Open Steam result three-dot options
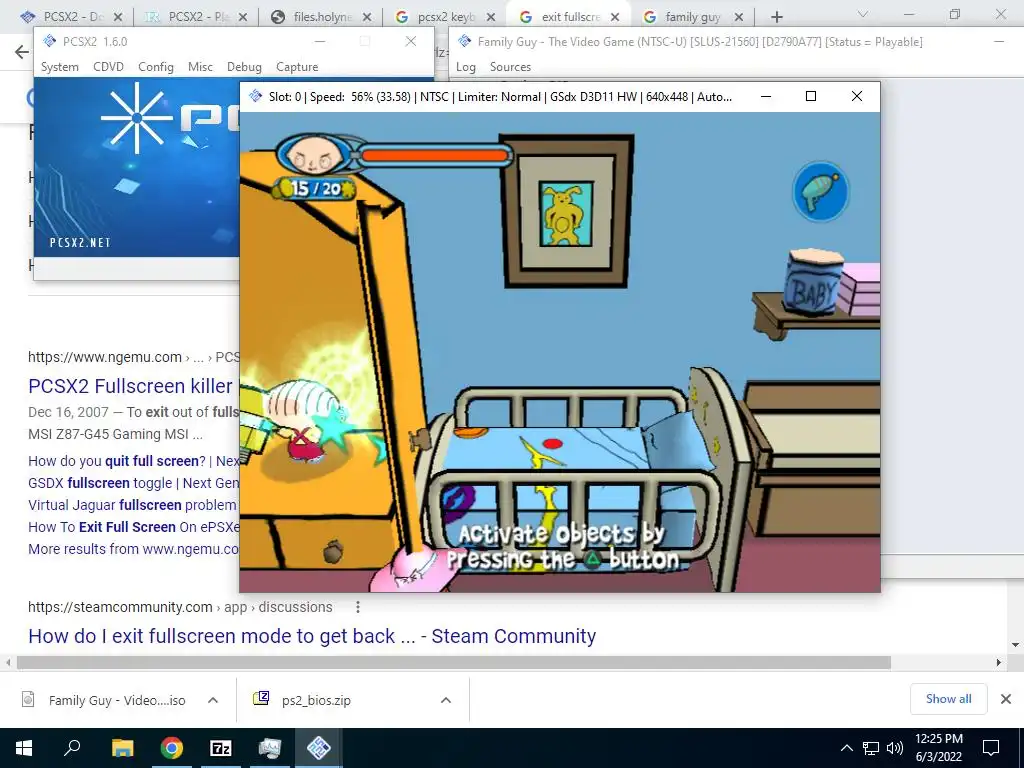This screenshot has height=768, width=1024. pyautogui.click(x=358, y=607)
